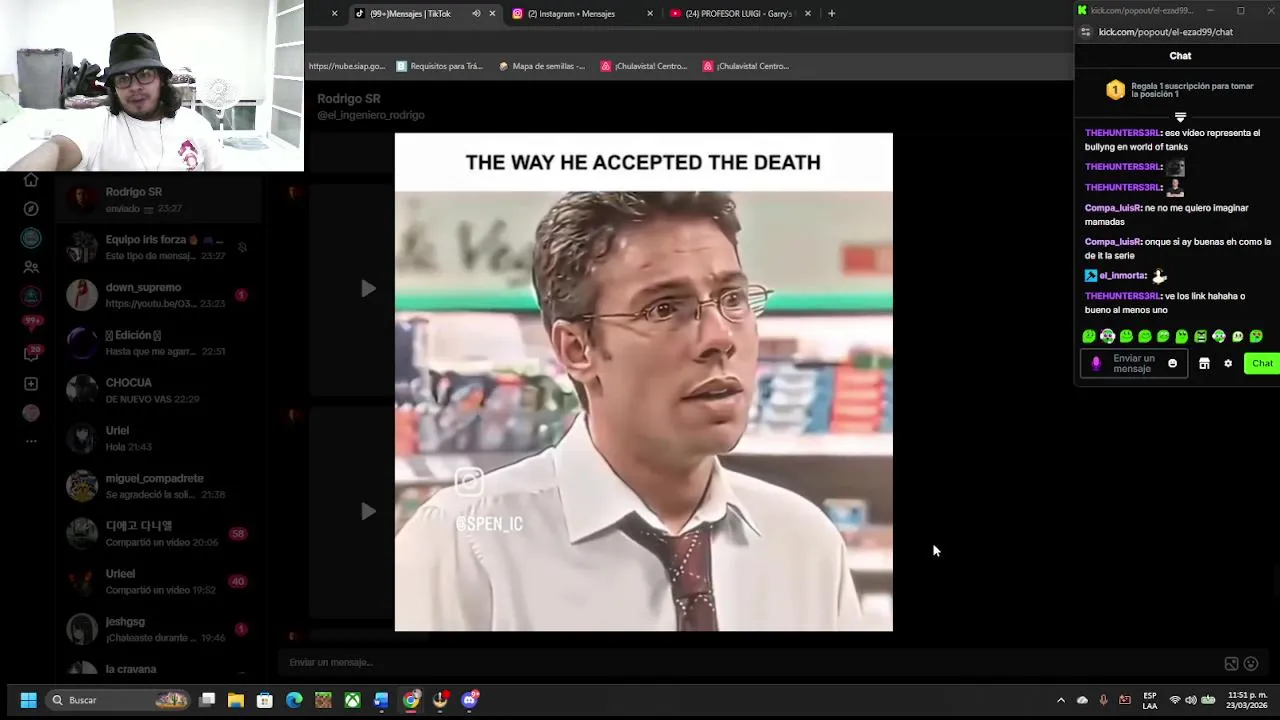This screenshot has width=1280, height=720.
Task: Open the second Chulavista Centro bookmark
Action: (746, 66)
